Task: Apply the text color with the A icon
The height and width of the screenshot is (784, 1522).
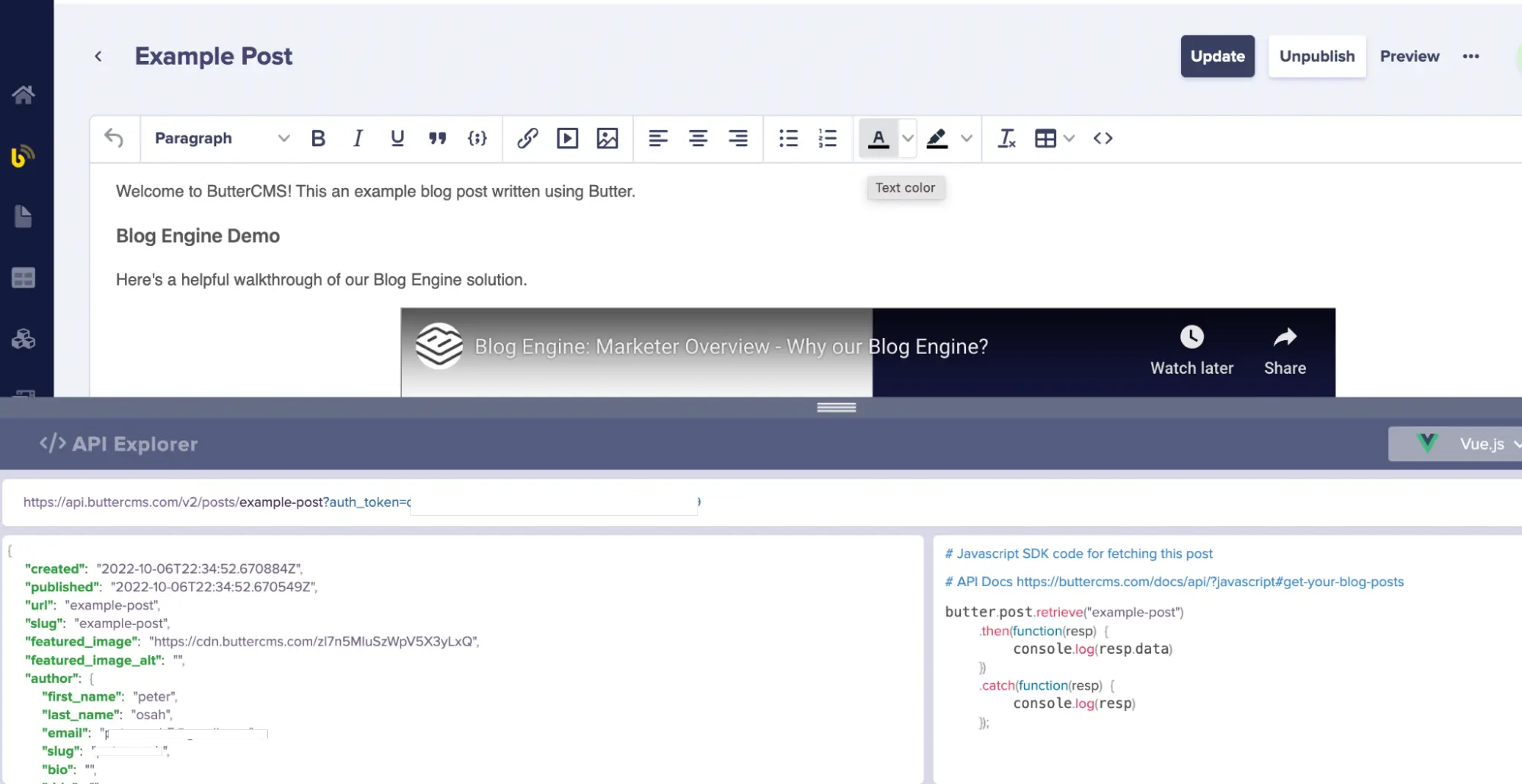Action: click(878, 138)
